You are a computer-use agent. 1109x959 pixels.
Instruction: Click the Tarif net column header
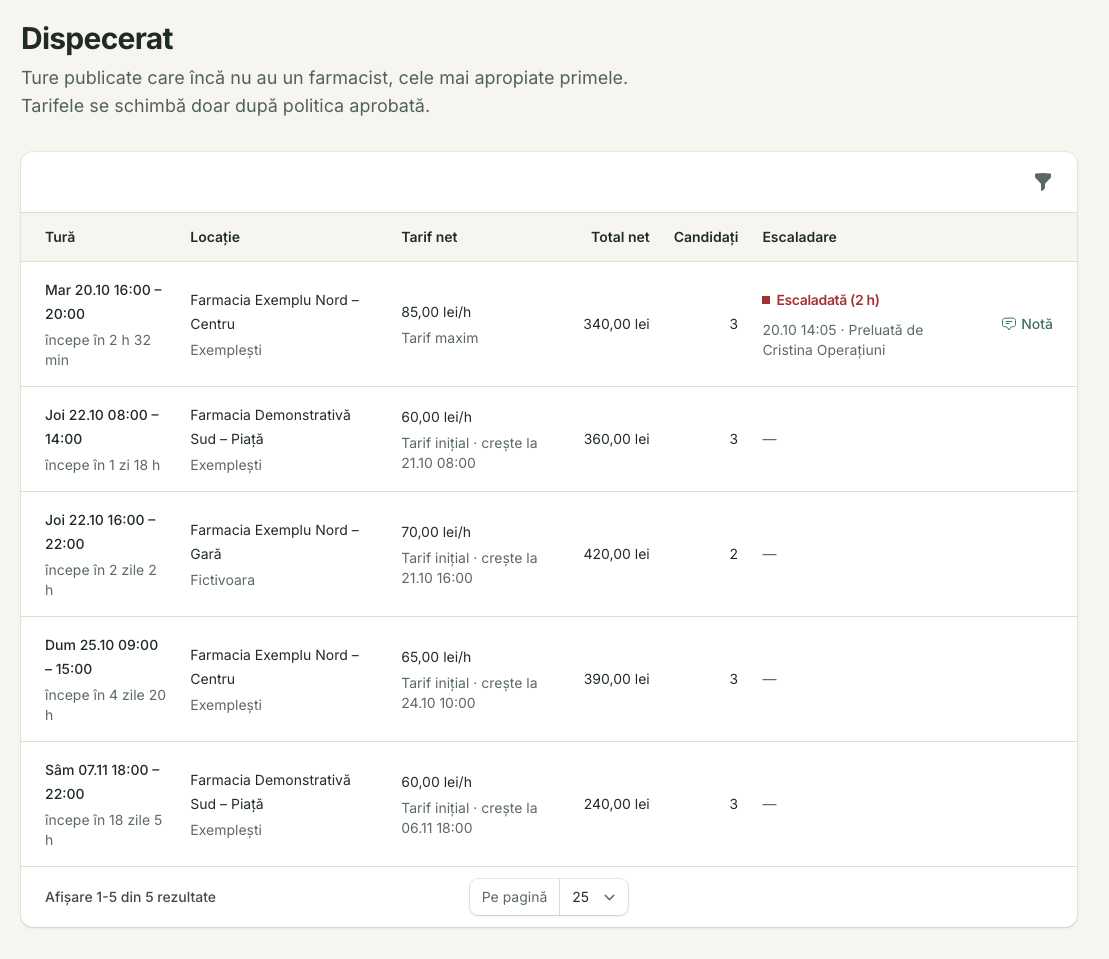pos(429,237)
